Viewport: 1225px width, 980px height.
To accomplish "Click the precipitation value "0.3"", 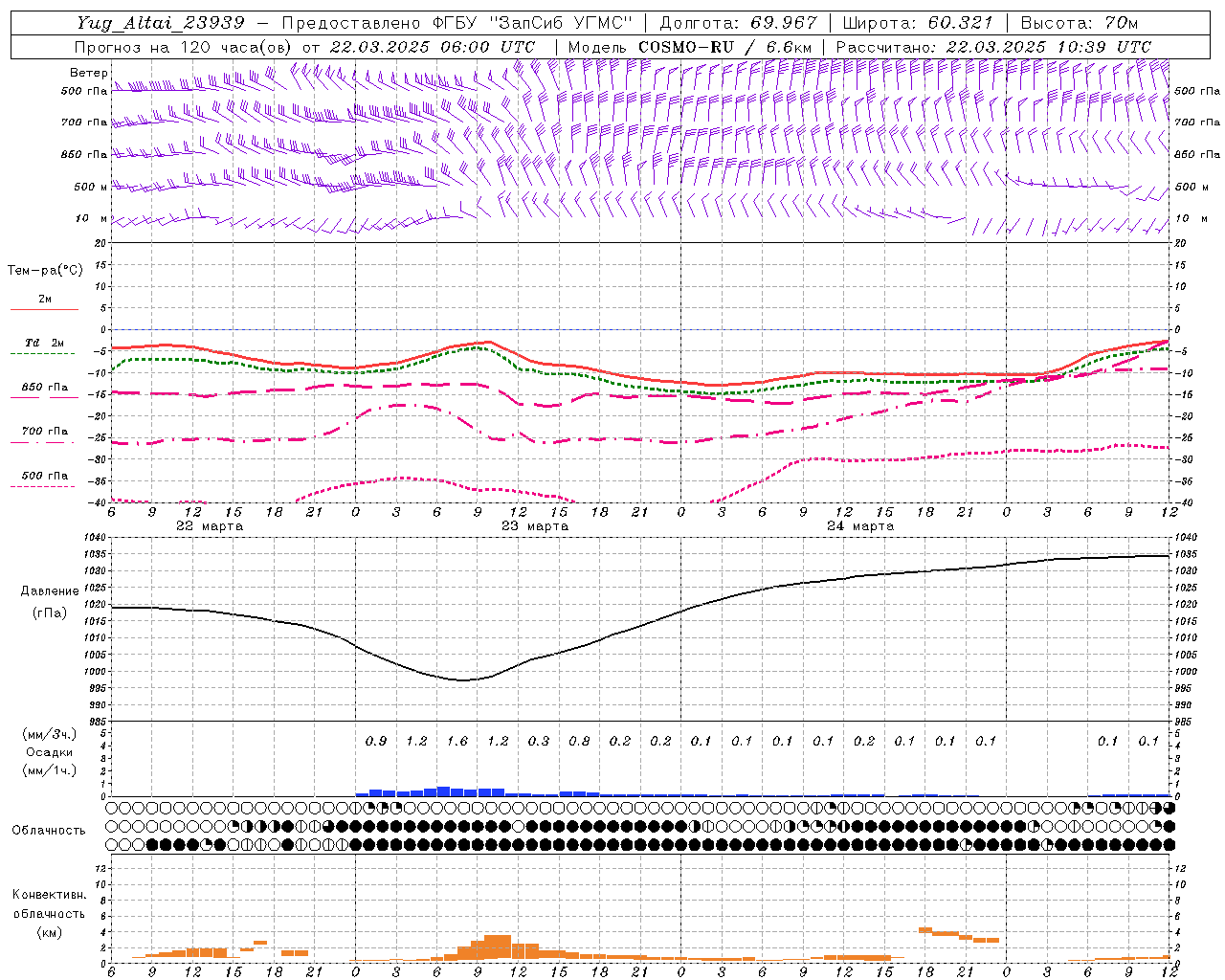I will pyautogui.click(x=539, y=742).
